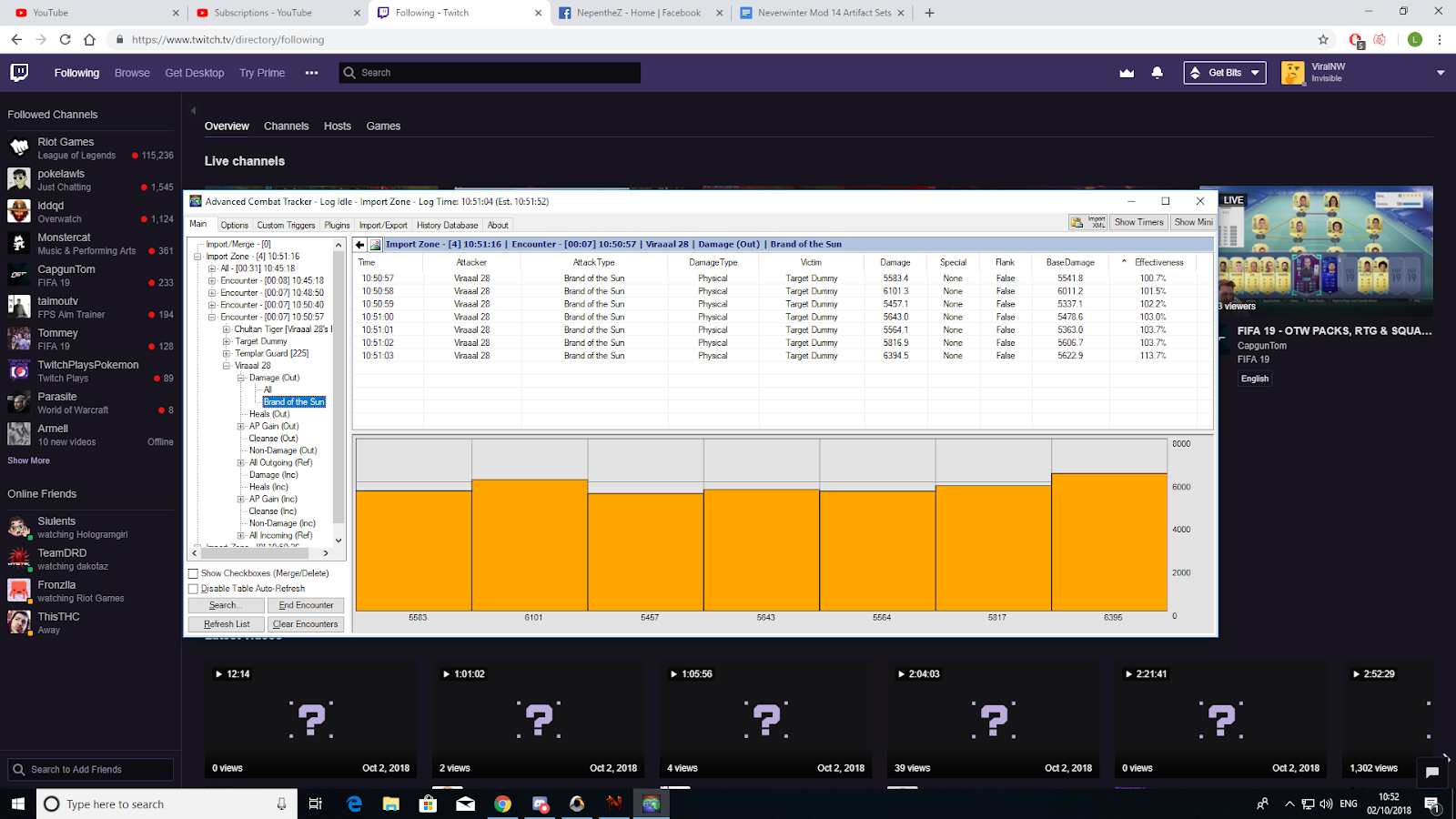The image size is (1456, 819).
Task: Navigate back in the browser
Action: coord(16,40)
